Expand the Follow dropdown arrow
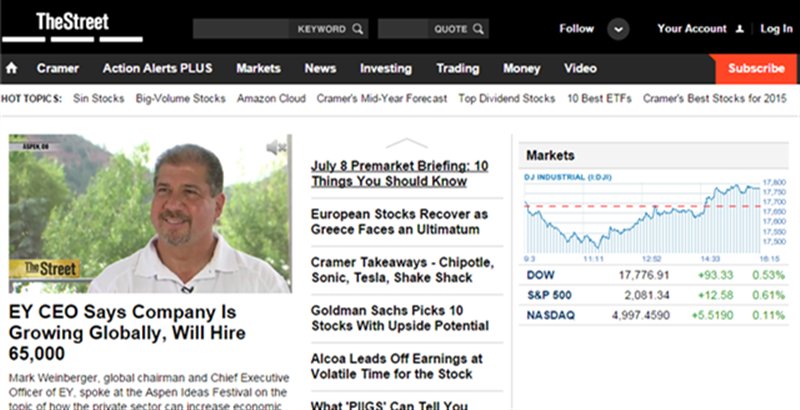Image resolution: width=800 pixels, height=410 pixels. tap(618, 29)
